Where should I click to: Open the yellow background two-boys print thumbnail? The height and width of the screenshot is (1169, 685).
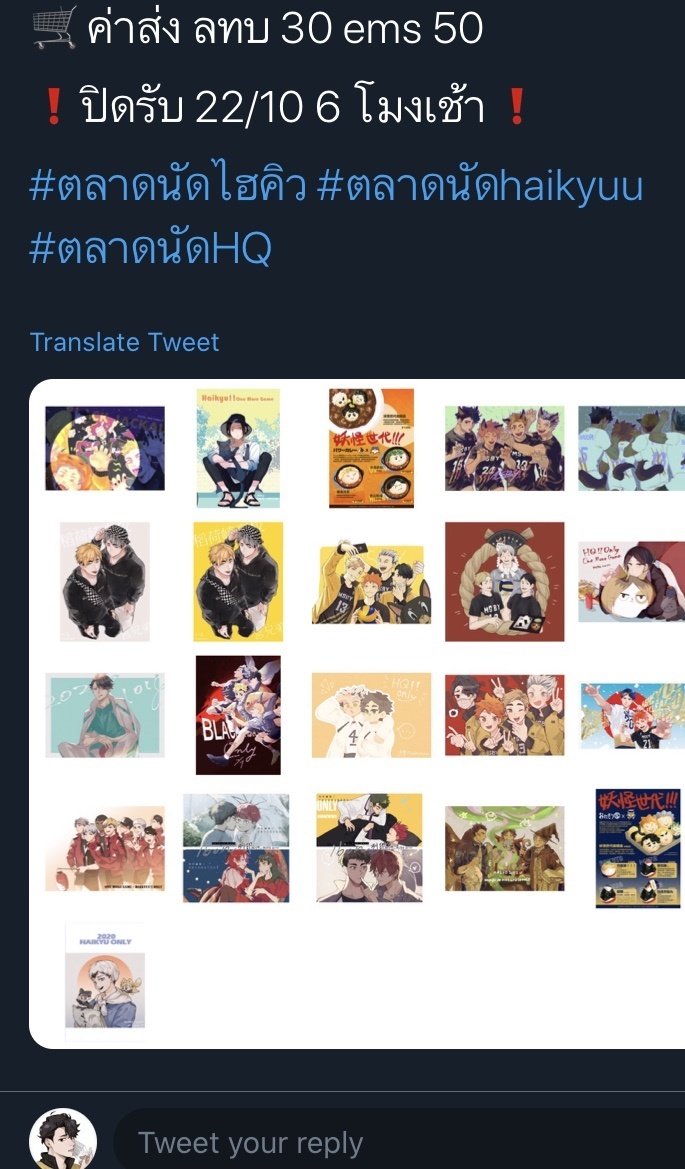click(239, 582)
